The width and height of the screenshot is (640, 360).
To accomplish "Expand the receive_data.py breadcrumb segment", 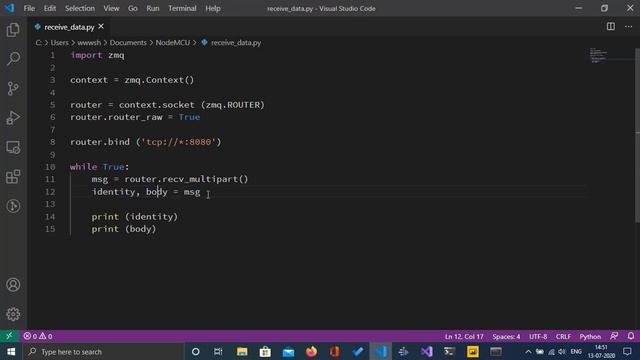I will pyautogui.click(x=231, y=42).
